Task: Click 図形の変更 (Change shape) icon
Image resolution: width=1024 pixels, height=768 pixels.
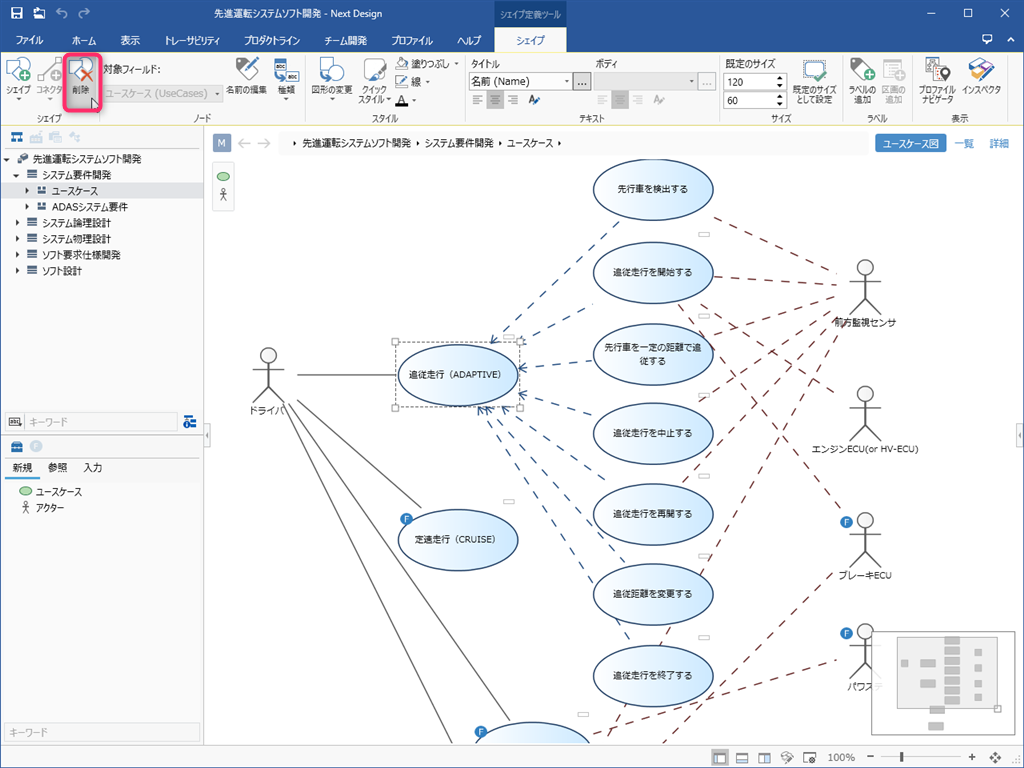Action: point(331,79)
